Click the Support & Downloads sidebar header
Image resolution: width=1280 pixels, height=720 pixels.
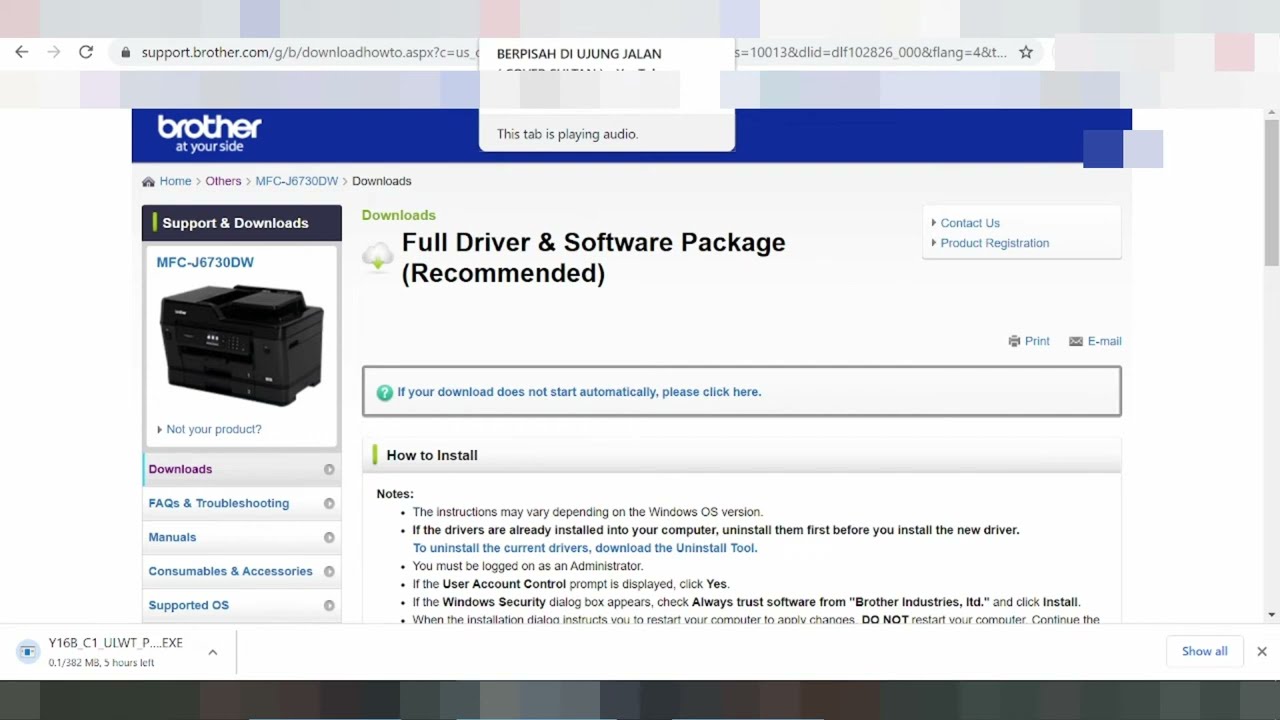click(242, 223)
